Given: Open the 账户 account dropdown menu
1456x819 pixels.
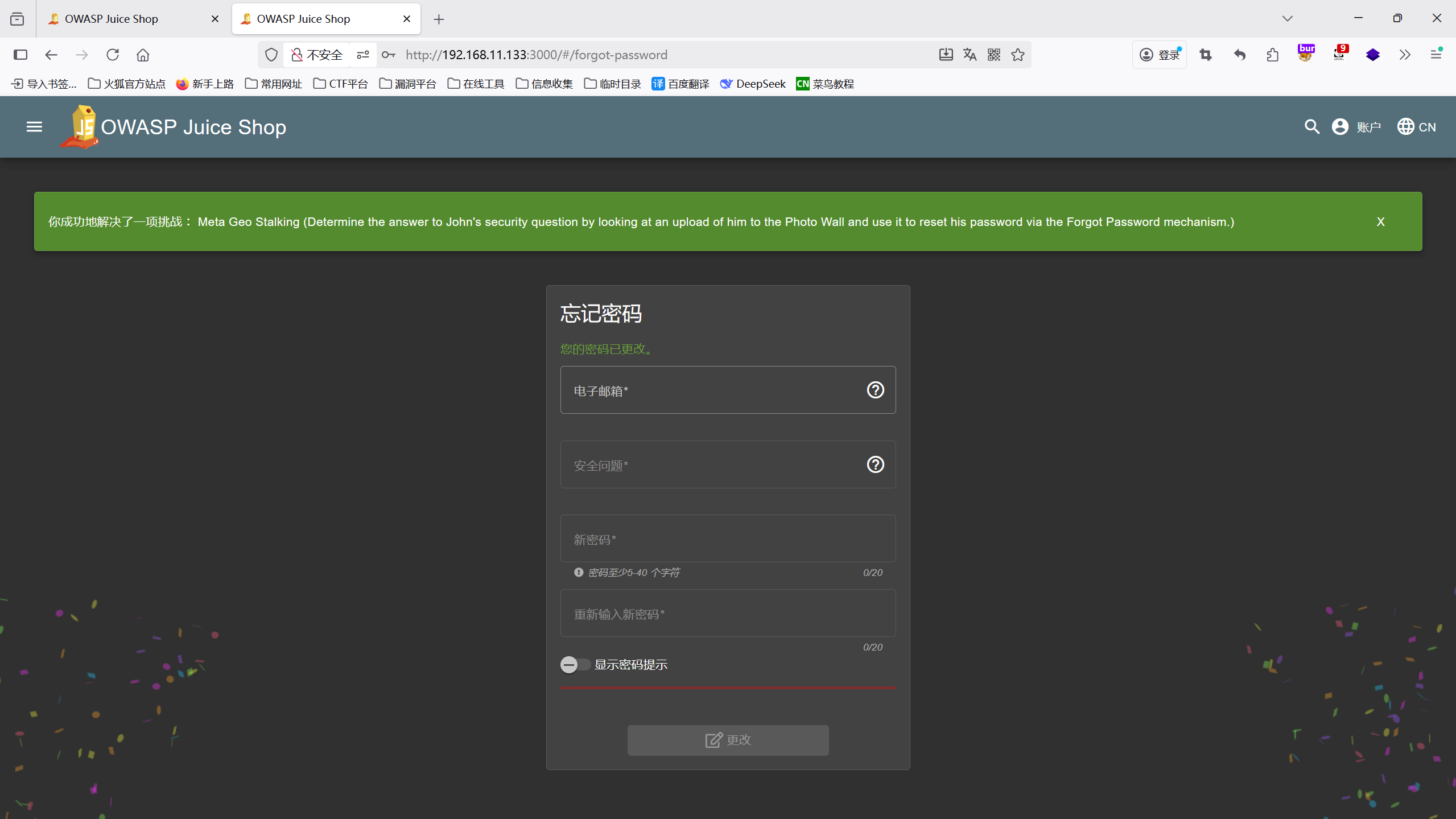Looking at the screenshot, I should [x=1356, y=127].
